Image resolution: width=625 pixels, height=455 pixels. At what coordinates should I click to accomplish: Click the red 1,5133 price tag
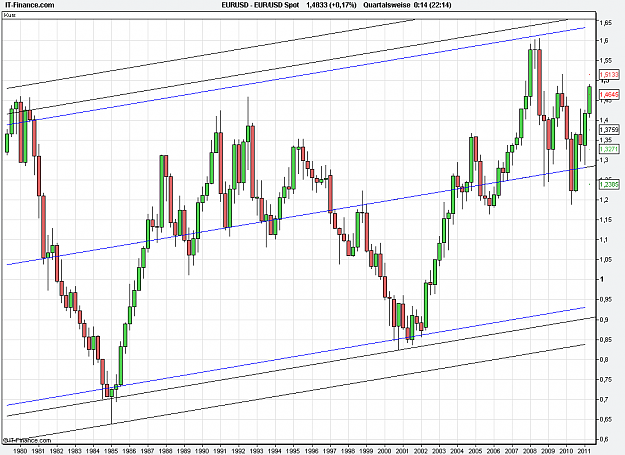pyautogui.click(x=609, y=75)
